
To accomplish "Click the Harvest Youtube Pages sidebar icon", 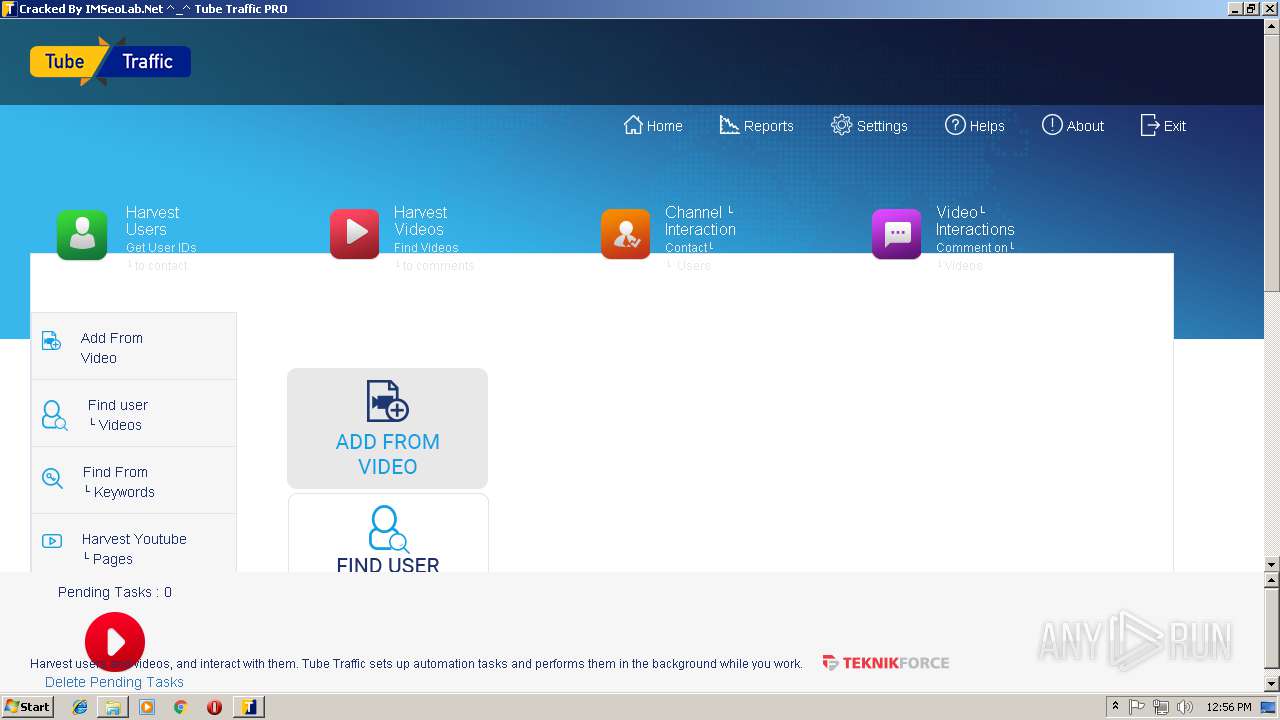I will (52, 541).
